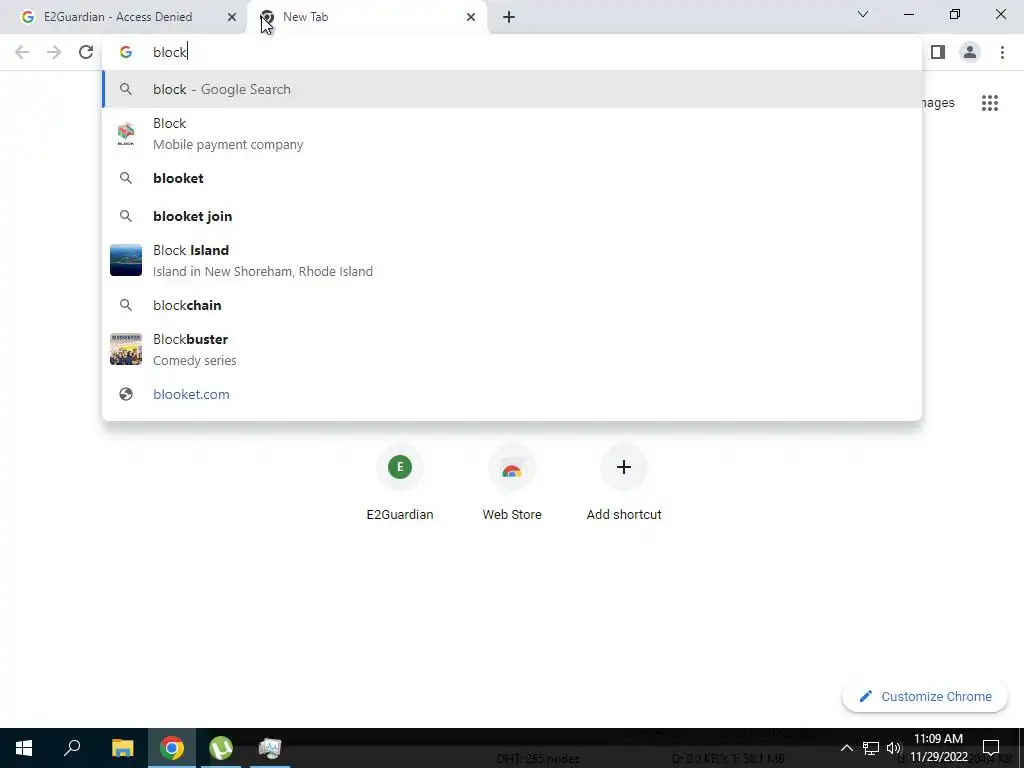Click the volume speaker icon
Screen dimensions: 1024x768
click(x=893, y=748)
